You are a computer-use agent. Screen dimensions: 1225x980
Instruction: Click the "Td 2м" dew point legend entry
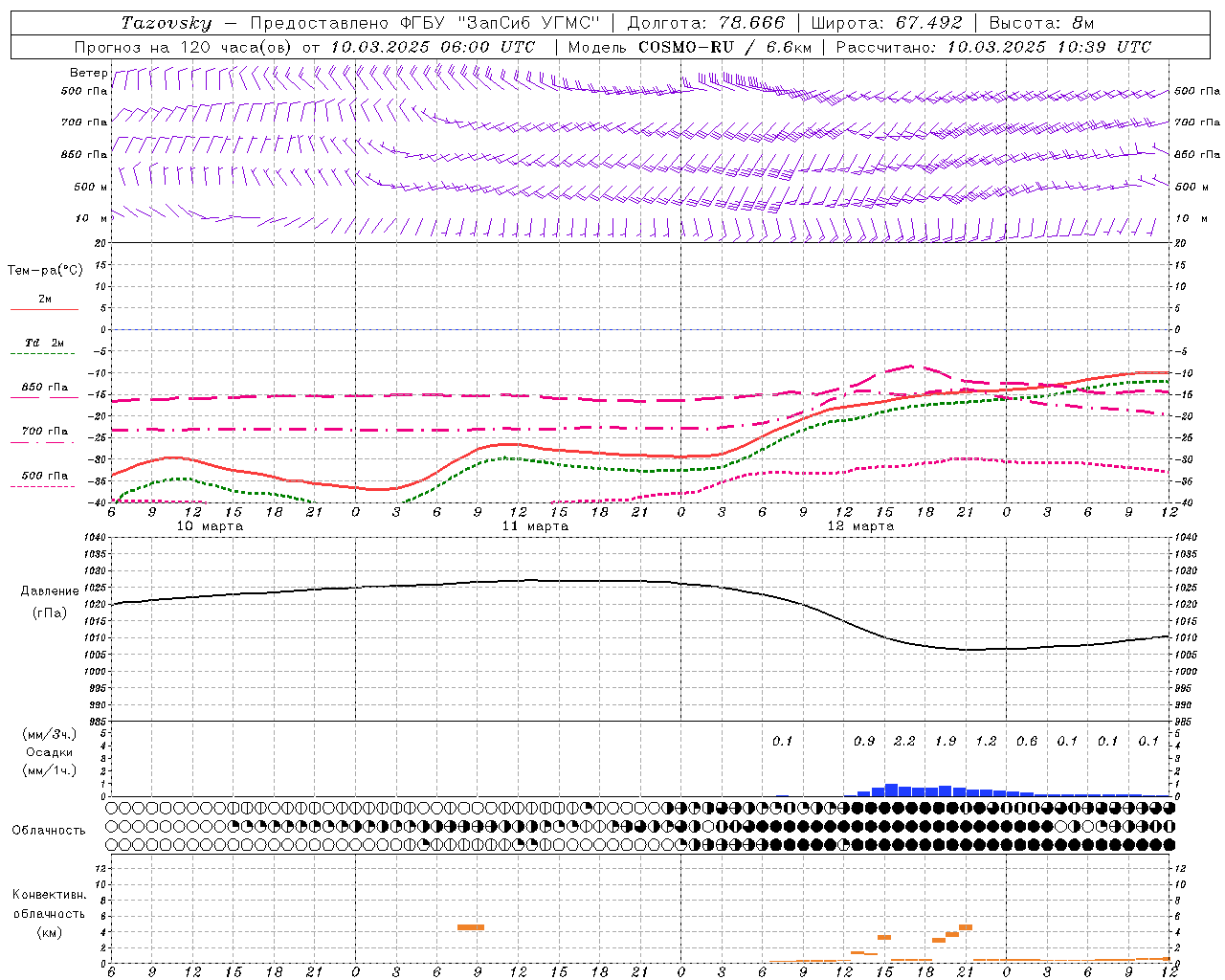(x=44, y=343)
